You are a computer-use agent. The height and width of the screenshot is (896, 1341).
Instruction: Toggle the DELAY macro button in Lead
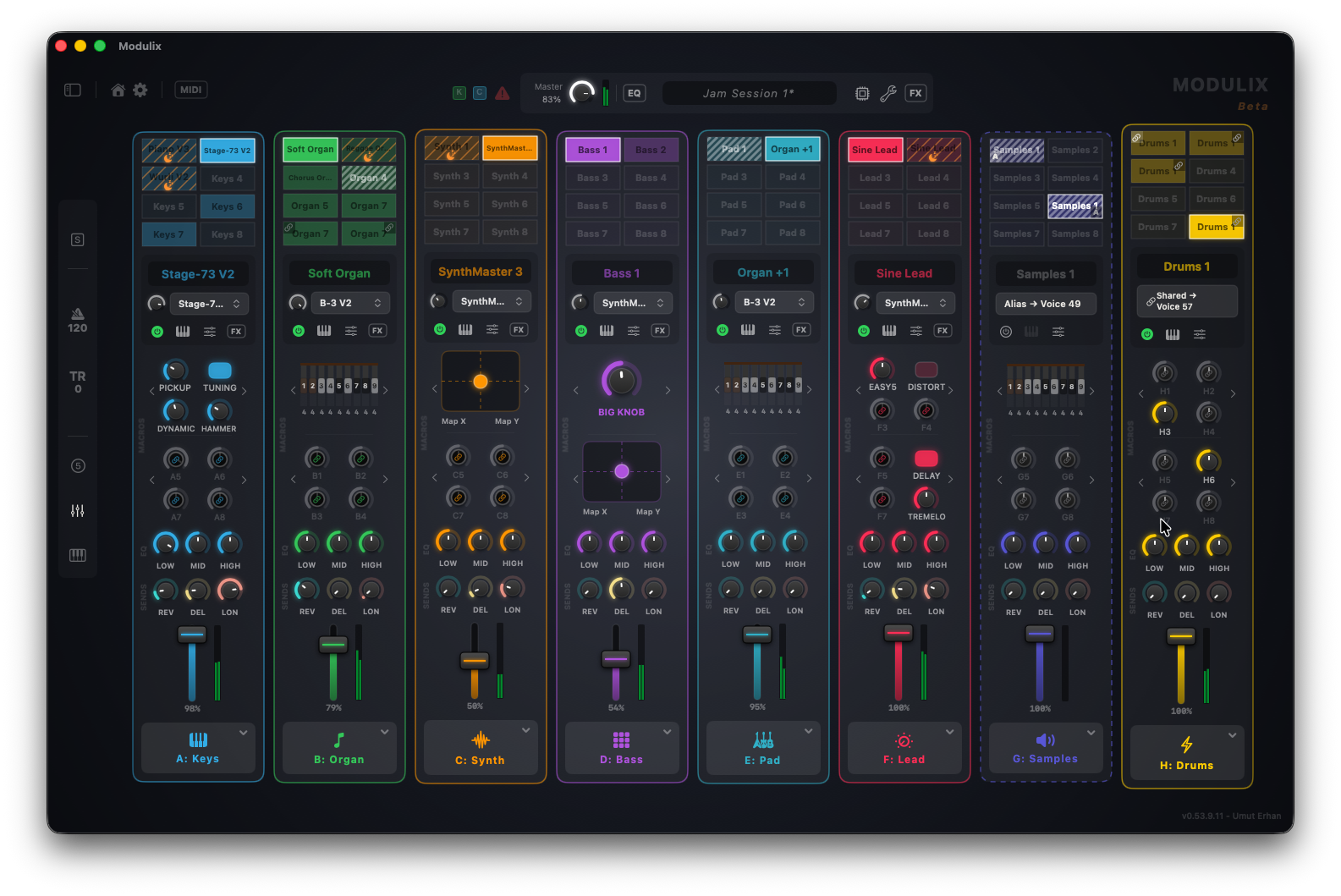[926, 459]
